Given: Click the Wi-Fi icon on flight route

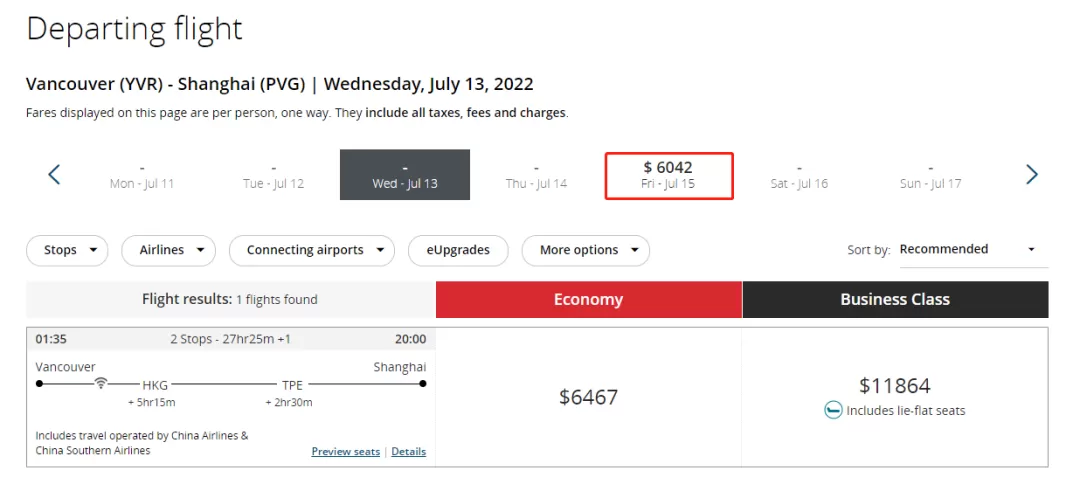Looking at the screenshot, I should pyautogui.click(x=101, y=383).
